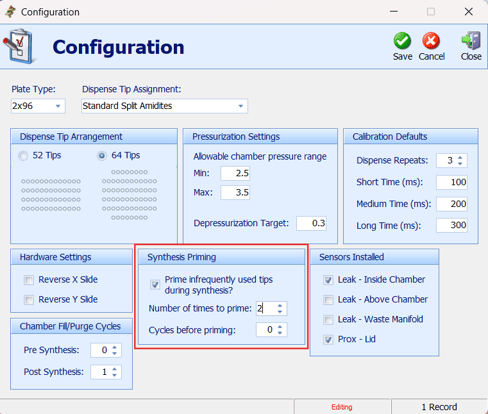Viewport: 488px width, 414px height.
Task: Toggle Prox - Lid sensor checkbox
Action: pyautogui.click(x=328, y=340)
